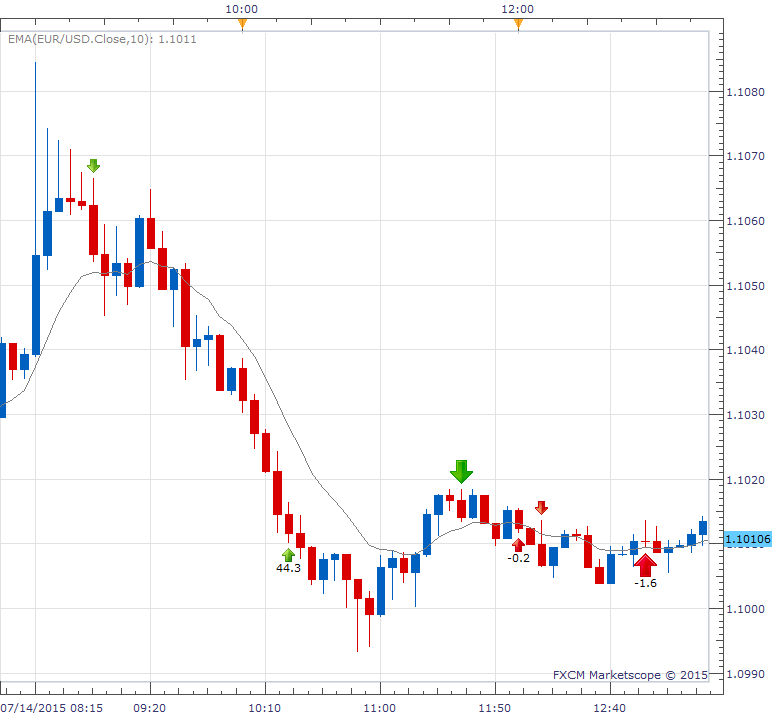Click the green up arrow above 44.3
The width and height of the screenshot is (781, 720).
[x=288, y=555]
